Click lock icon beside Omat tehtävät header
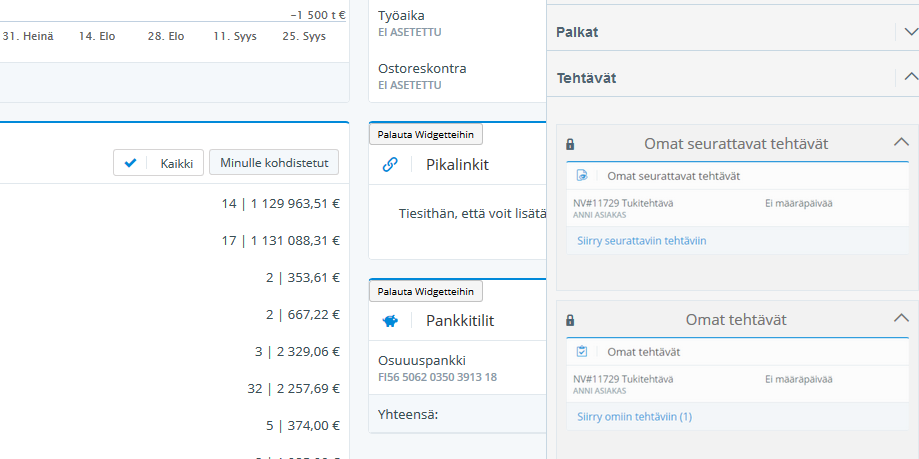919x459 pixels. pyautogui.click(x=570, y=320)
